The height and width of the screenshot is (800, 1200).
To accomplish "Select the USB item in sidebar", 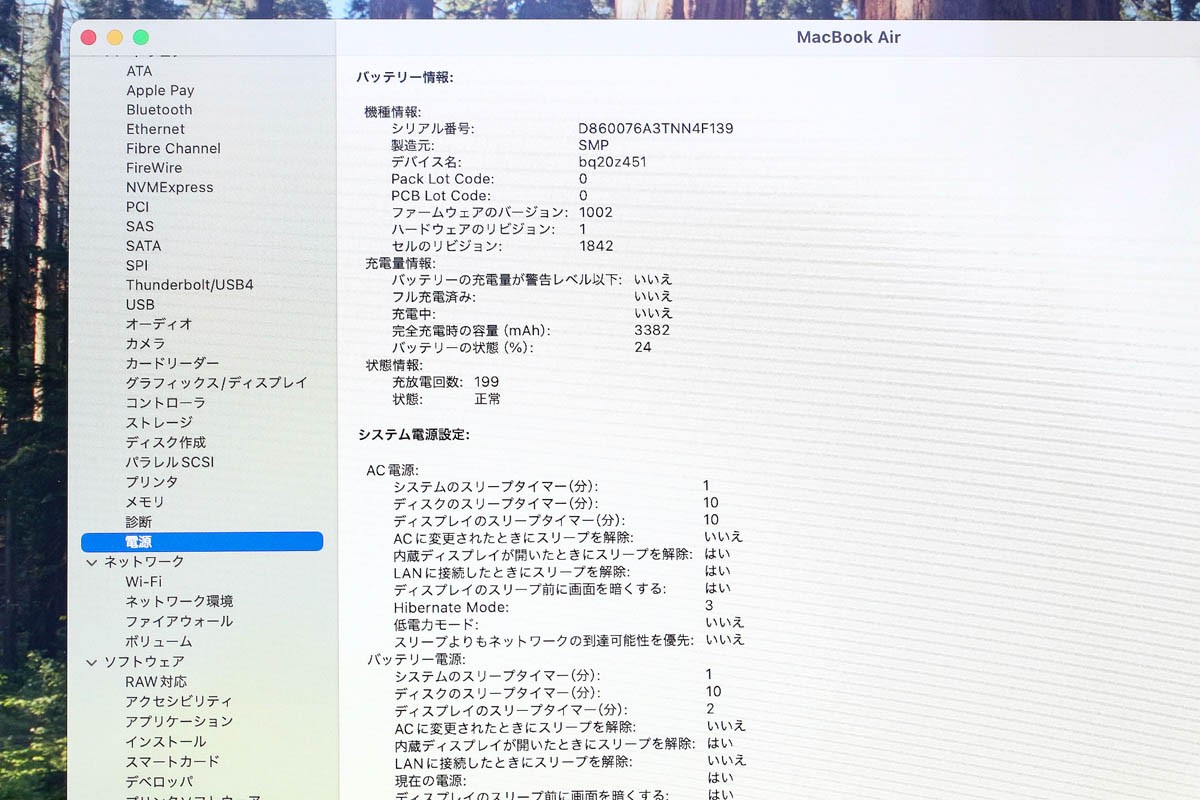I will (x=140, y=304).
